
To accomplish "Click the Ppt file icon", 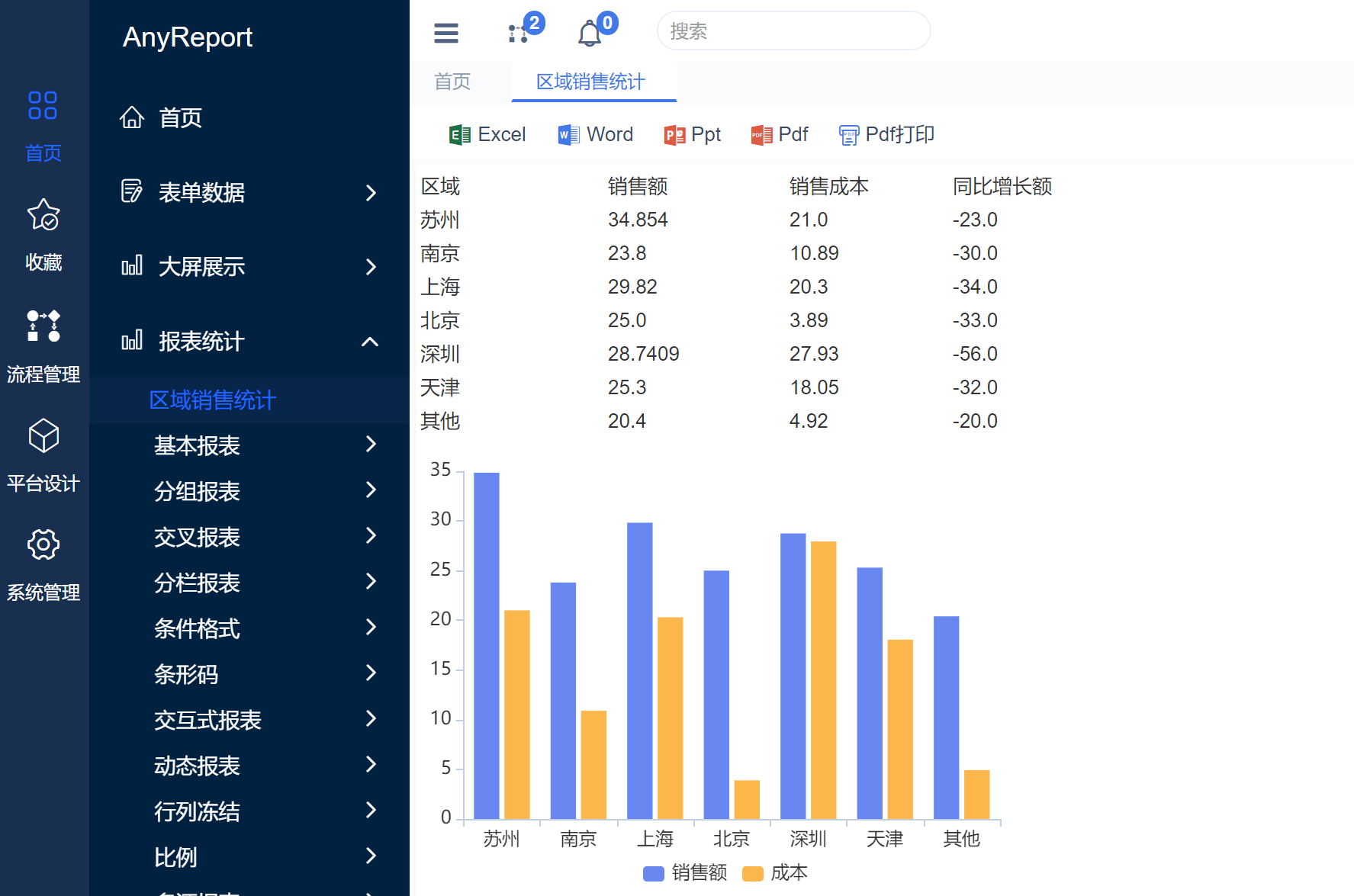I will [x=674, y=135].
